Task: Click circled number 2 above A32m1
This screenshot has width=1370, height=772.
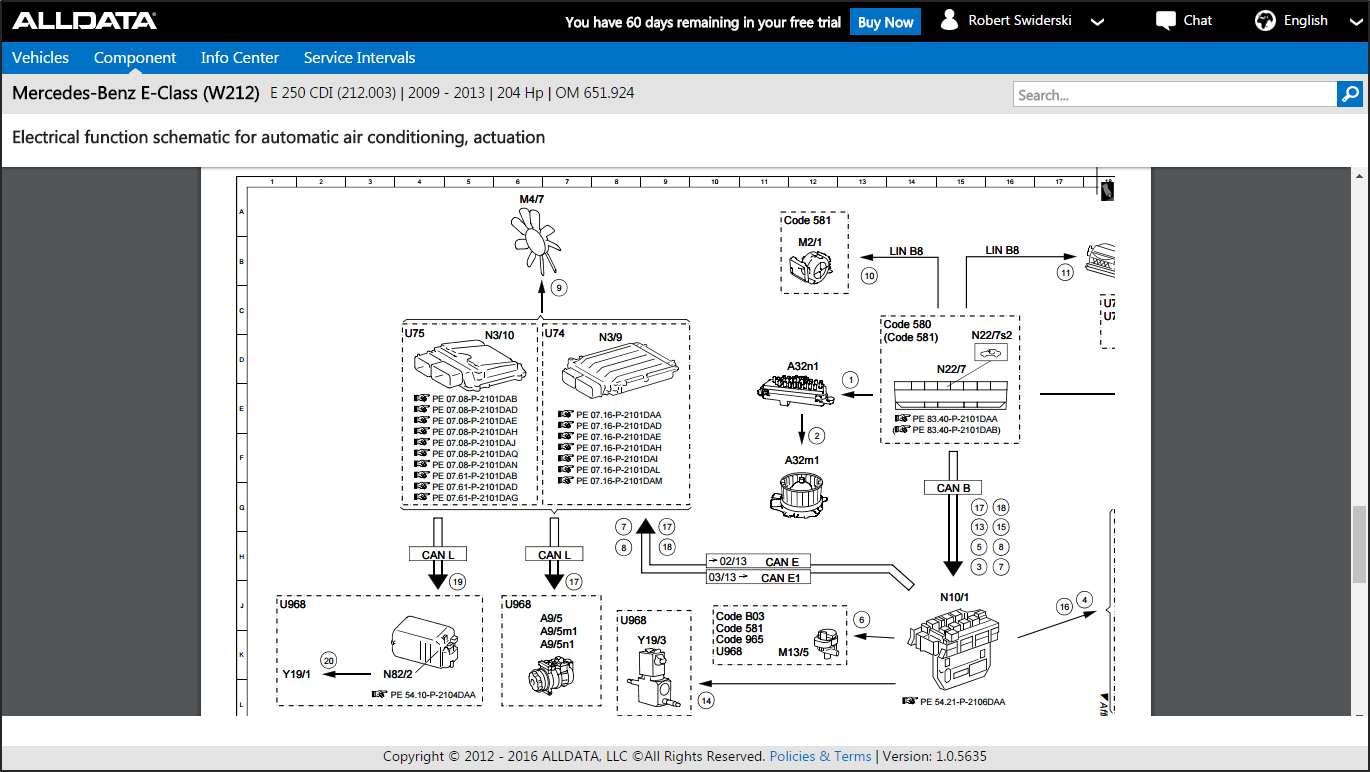Action: pyautogui.click(x=817, y=435)
